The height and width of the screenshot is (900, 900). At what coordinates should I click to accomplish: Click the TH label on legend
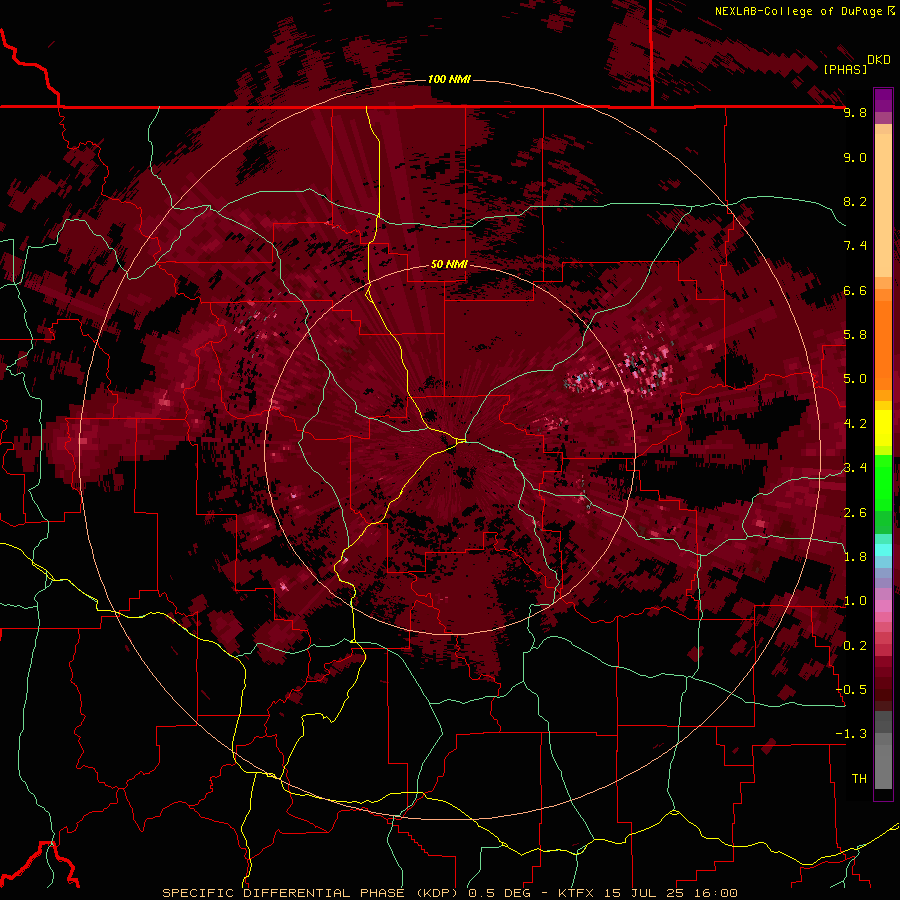[x=859, y=779]
